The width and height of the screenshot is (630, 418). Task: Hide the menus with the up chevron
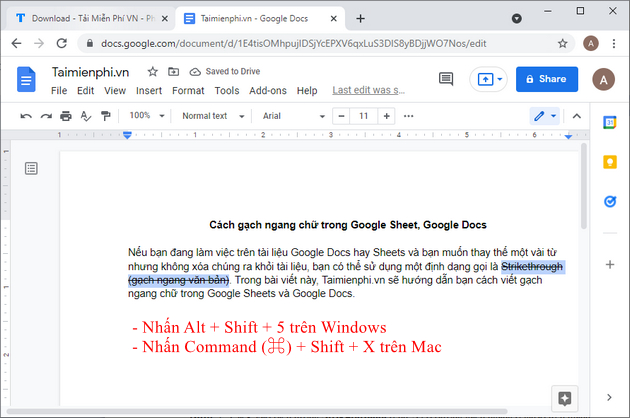[x=577, y=116]
